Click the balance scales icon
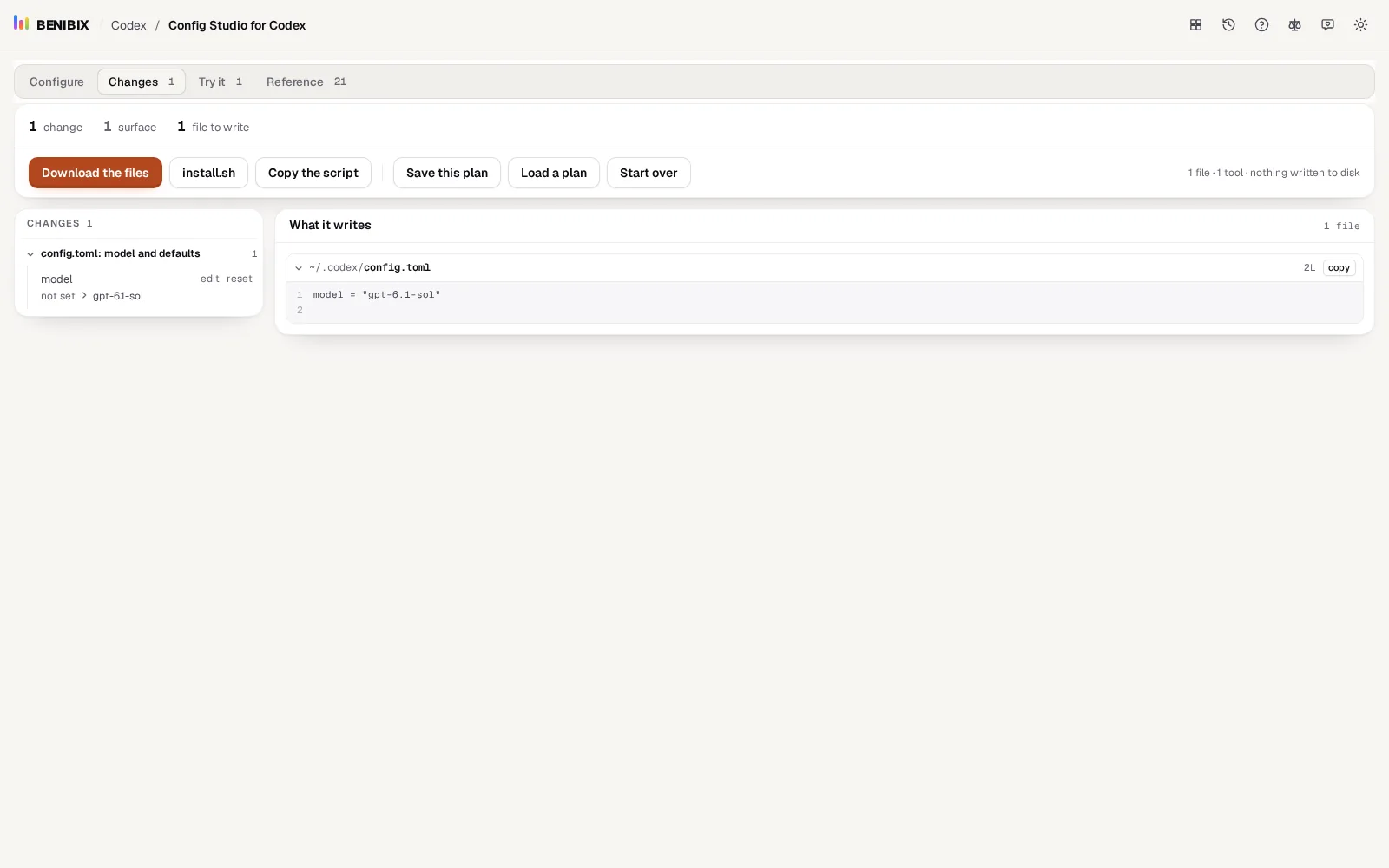The width and height of the screenshot is (1389, 868). [x=1294, y=25]
